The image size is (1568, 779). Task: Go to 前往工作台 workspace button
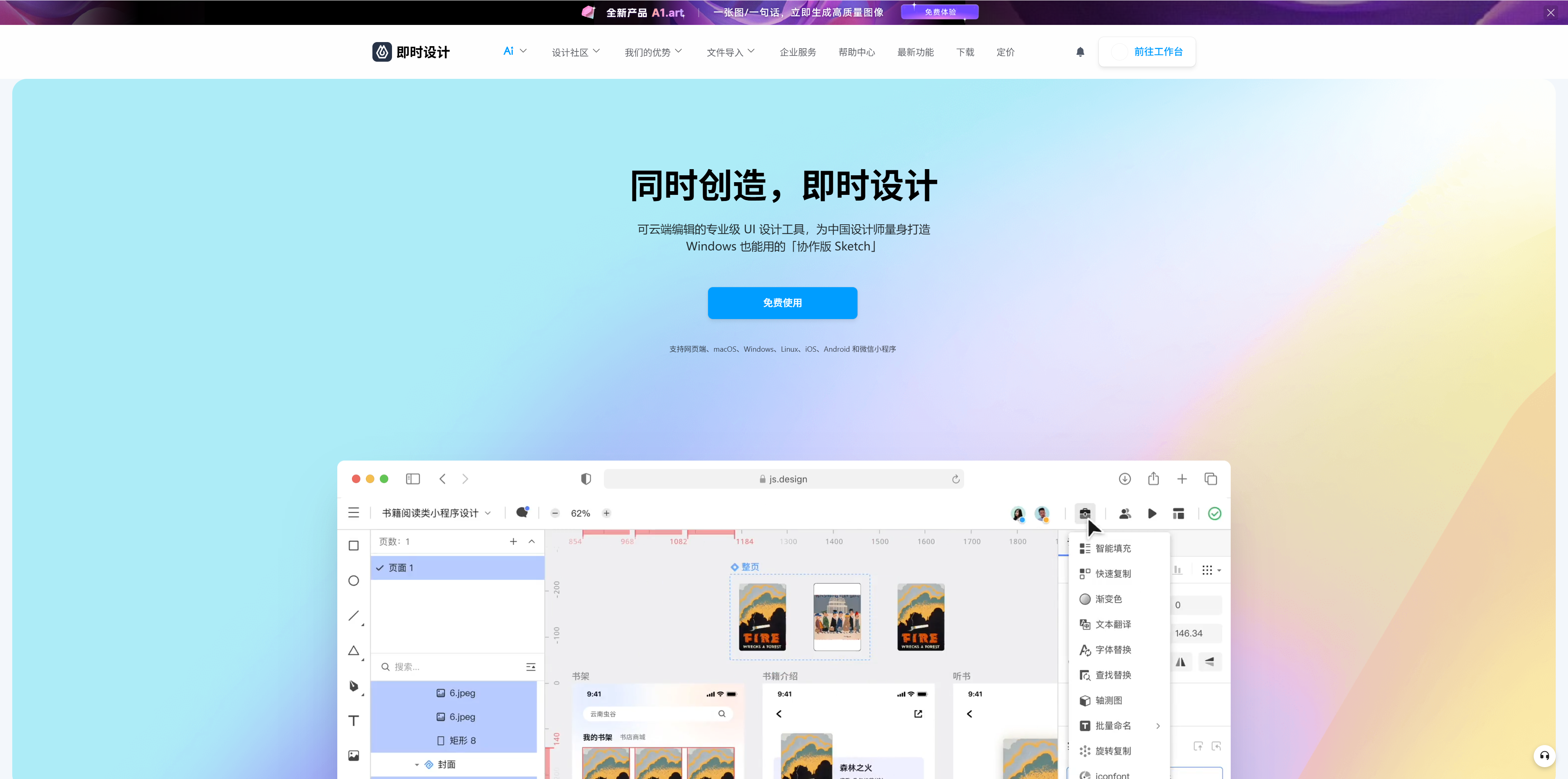[1147, 52]
